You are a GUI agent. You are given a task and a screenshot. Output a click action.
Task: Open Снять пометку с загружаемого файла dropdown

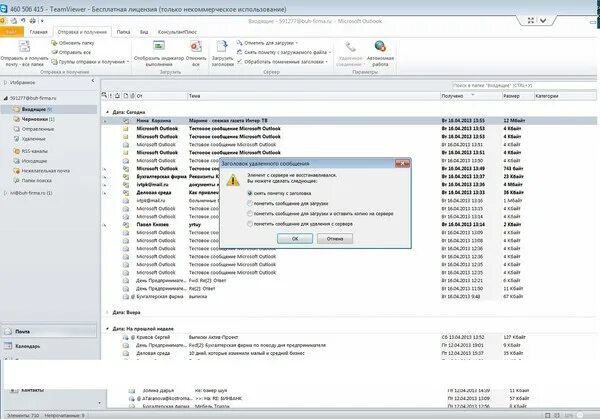point(284,52)
